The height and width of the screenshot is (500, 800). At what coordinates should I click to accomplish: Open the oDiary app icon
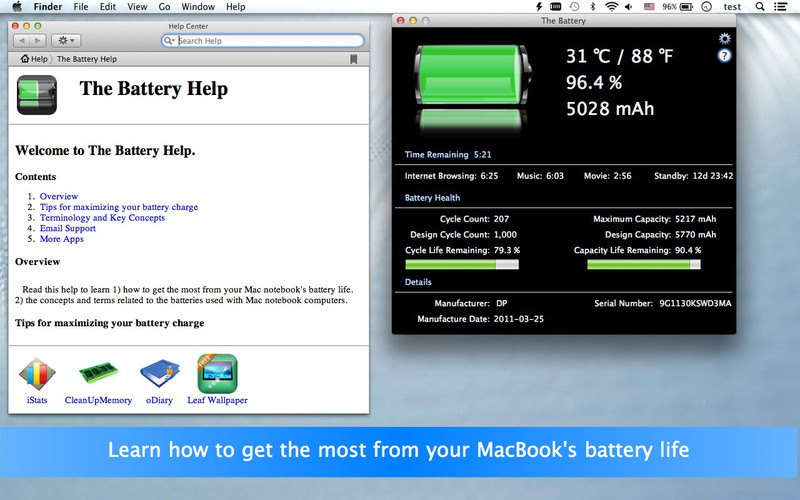tap(159, 373)
